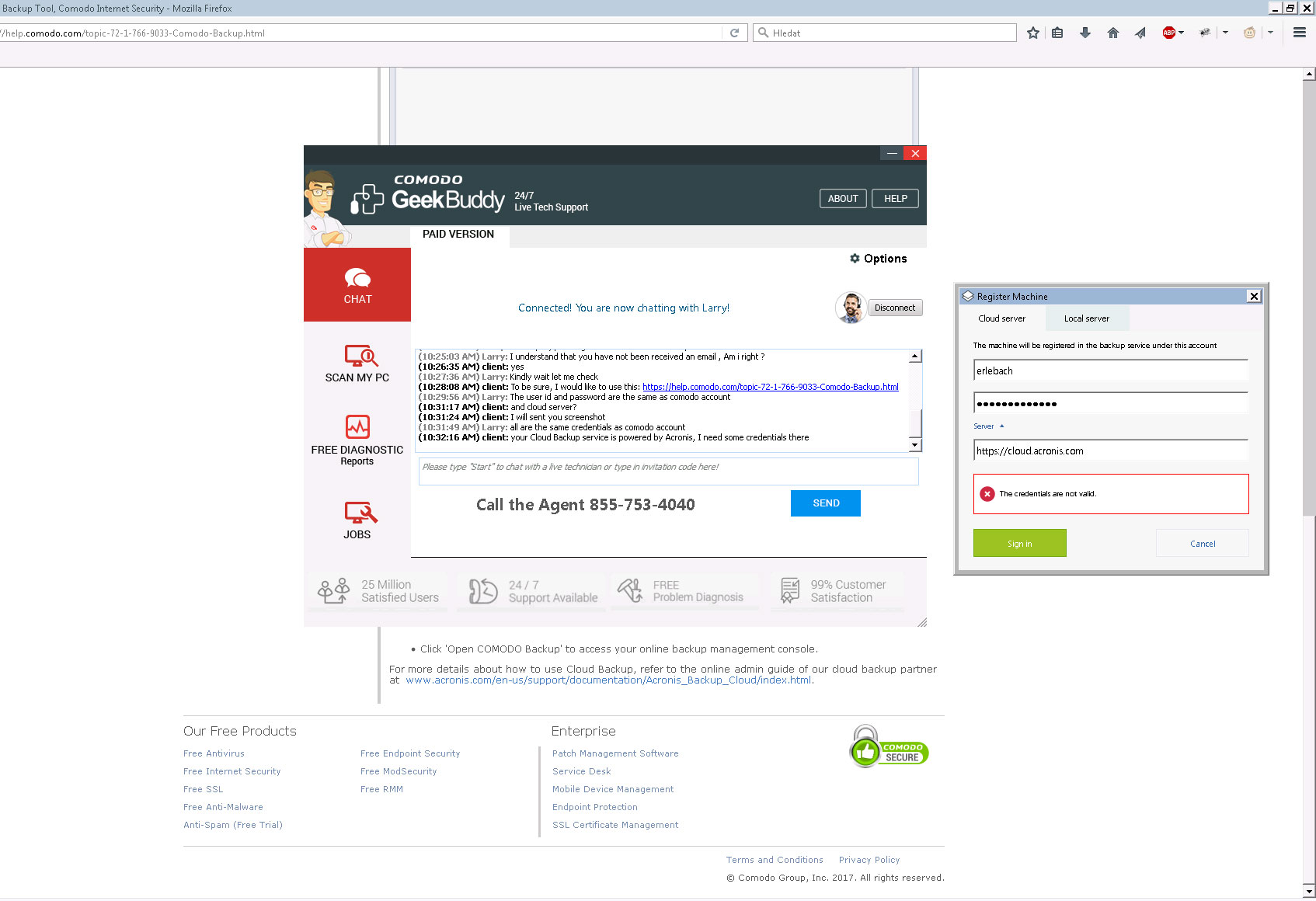The height and width of the screenshot is (901, 1316).
Task: Send the chat message
Action: coord(826,503)
